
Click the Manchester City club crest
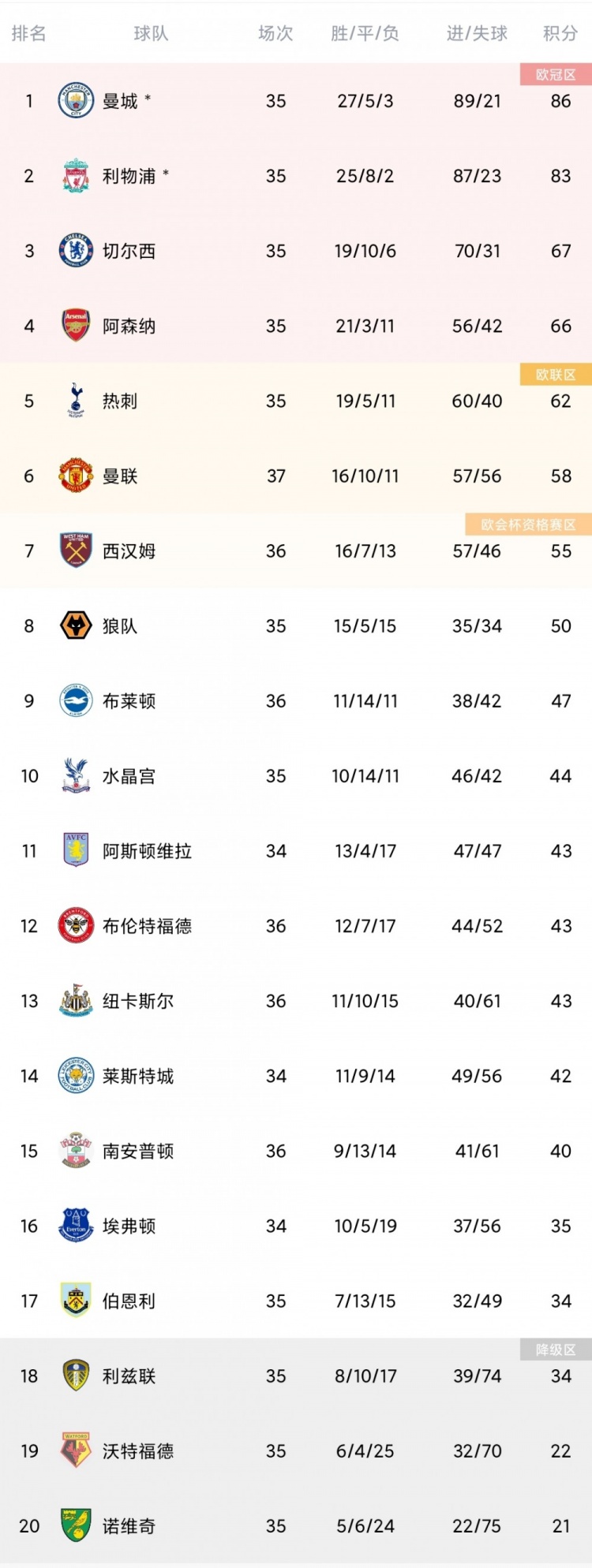pos(77,101)
